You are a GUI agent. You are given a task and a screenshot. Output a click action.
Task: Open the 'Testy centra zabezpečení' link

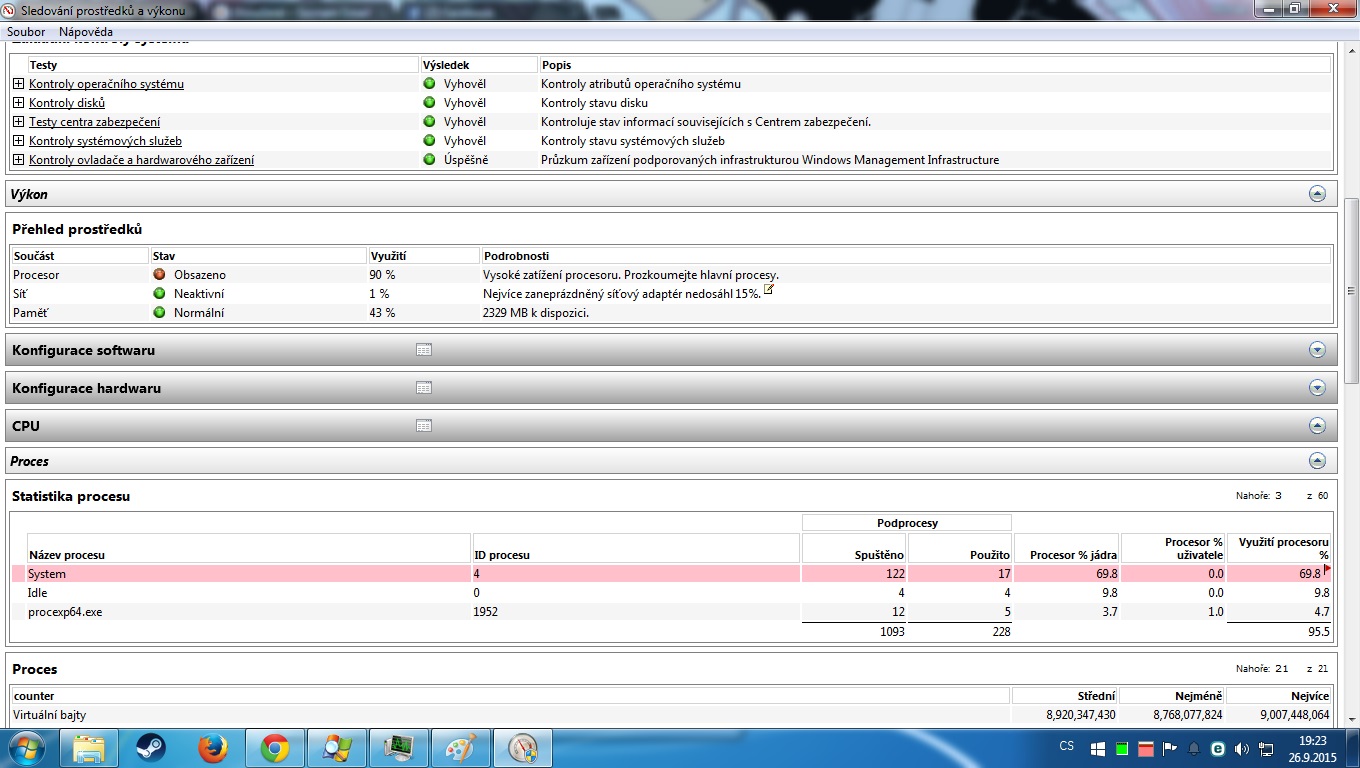click(x=95, y=122)
